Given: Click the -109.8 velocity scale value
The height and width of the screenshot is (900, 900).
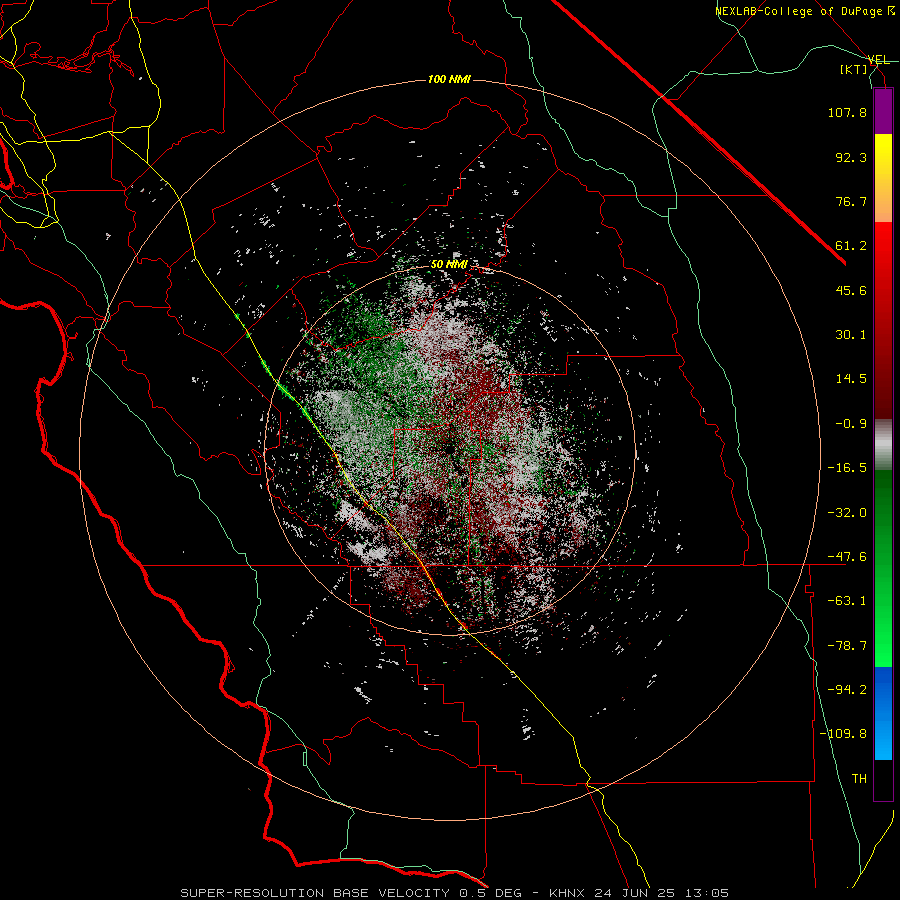Looking at the screenshot, I should [x=843, y=734].
